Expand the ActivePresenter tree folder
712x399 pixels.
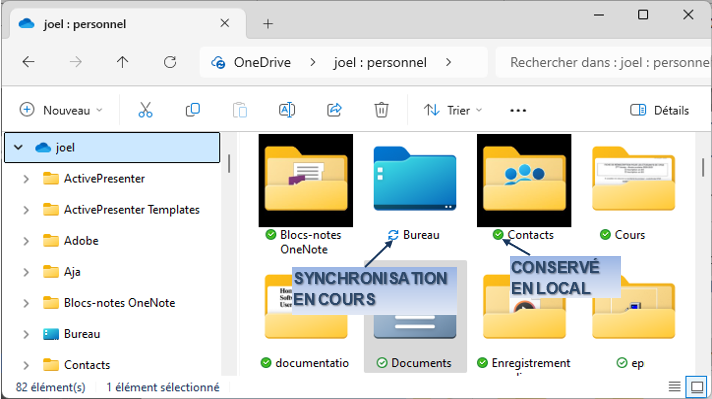click(26, 179)
